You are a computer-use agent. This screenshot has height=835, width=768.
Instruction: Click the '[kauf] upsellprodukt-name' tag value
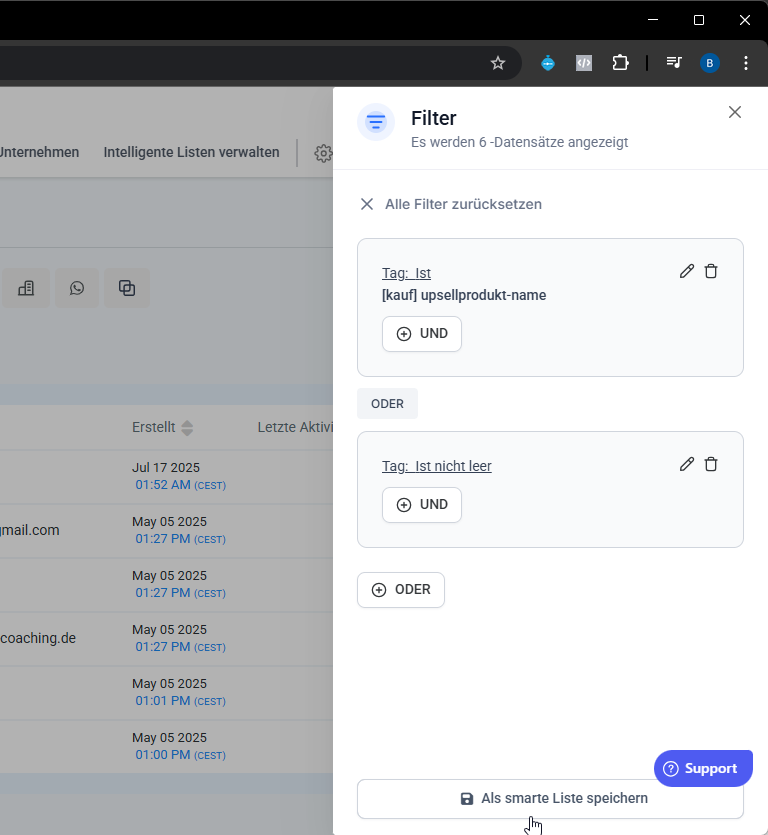[464, 296]
